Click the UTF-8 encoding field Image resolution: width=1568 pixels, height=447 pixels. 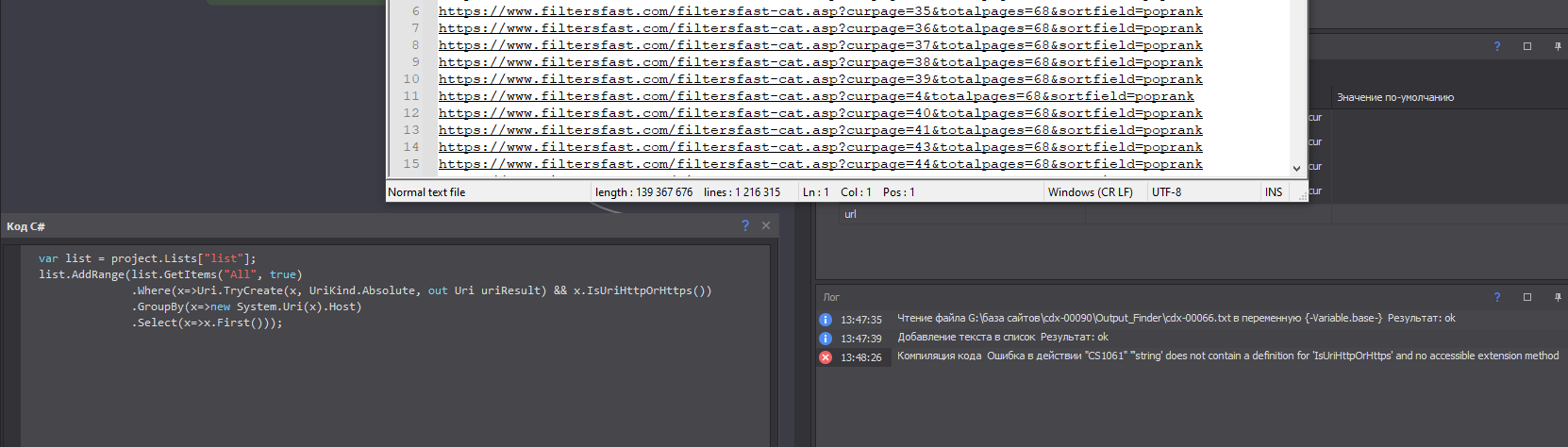pyautogui.click(x=1166, y=192)
